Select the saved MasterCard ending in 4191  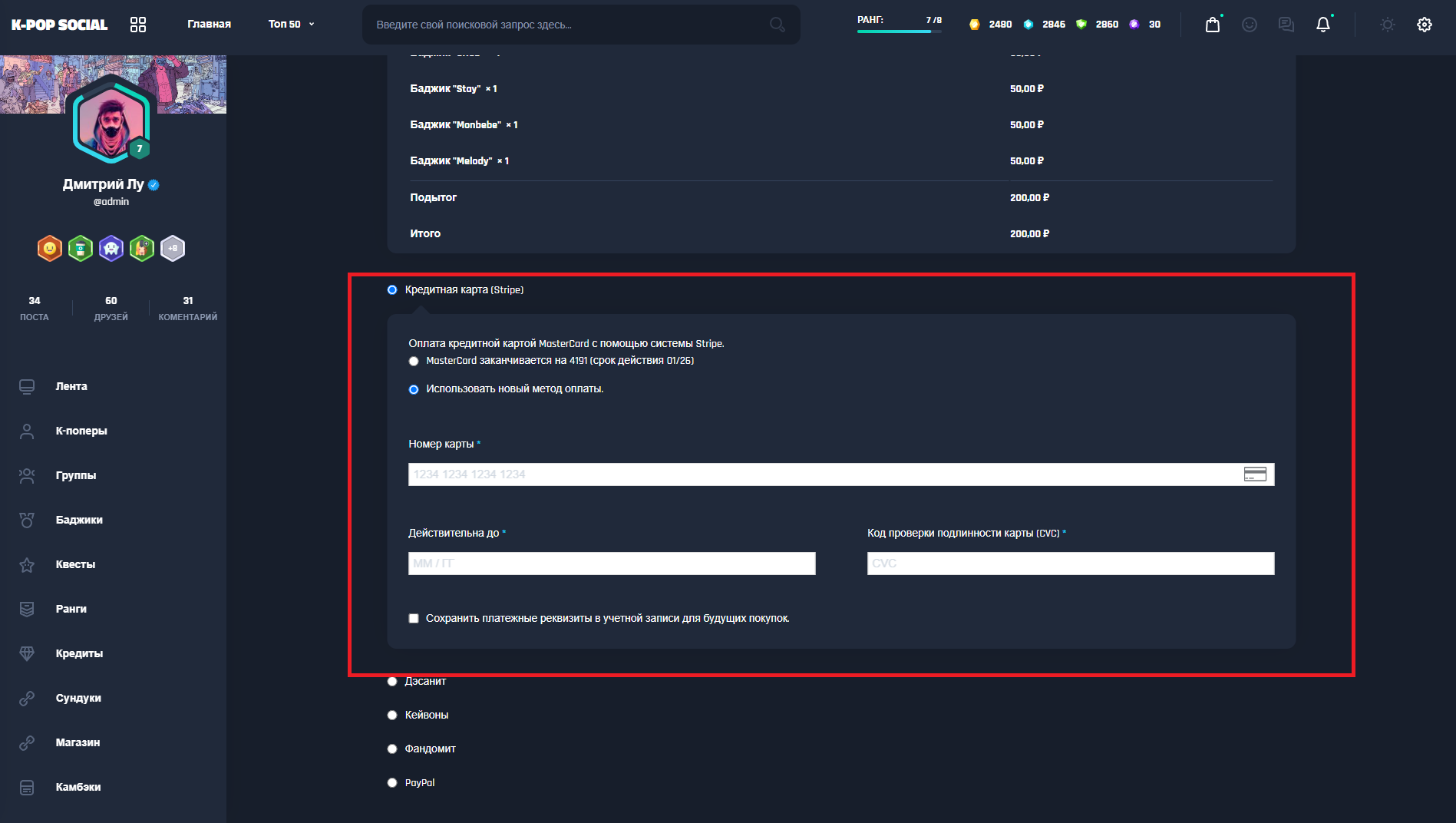(x=414, y=361)
